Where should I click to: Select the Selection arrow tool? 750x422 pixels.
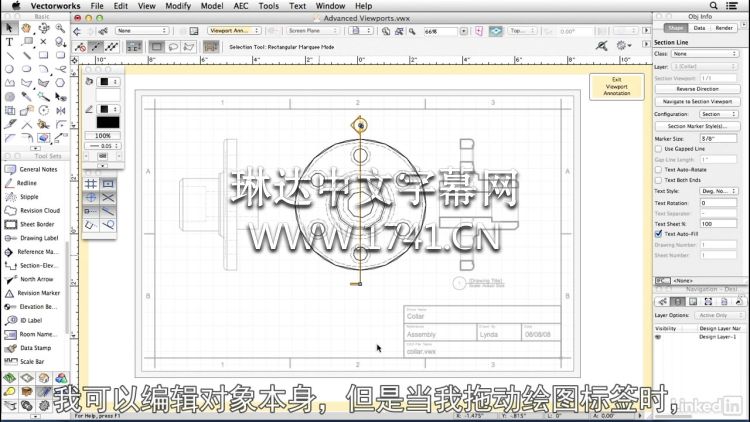pyautogui.click(x=9, y=28)
